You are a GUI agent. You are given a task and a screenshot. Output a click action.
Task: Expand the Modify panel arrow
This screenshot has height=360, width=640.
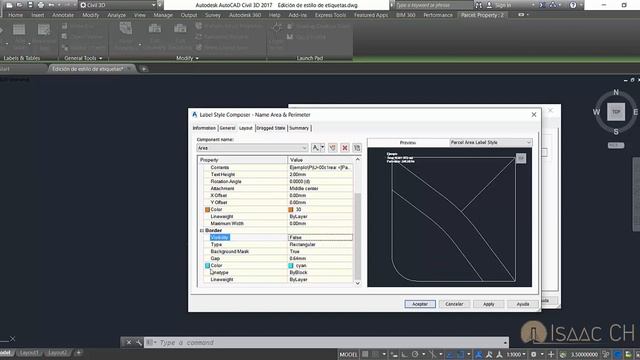pyautogui.click(x=198, y=58)
